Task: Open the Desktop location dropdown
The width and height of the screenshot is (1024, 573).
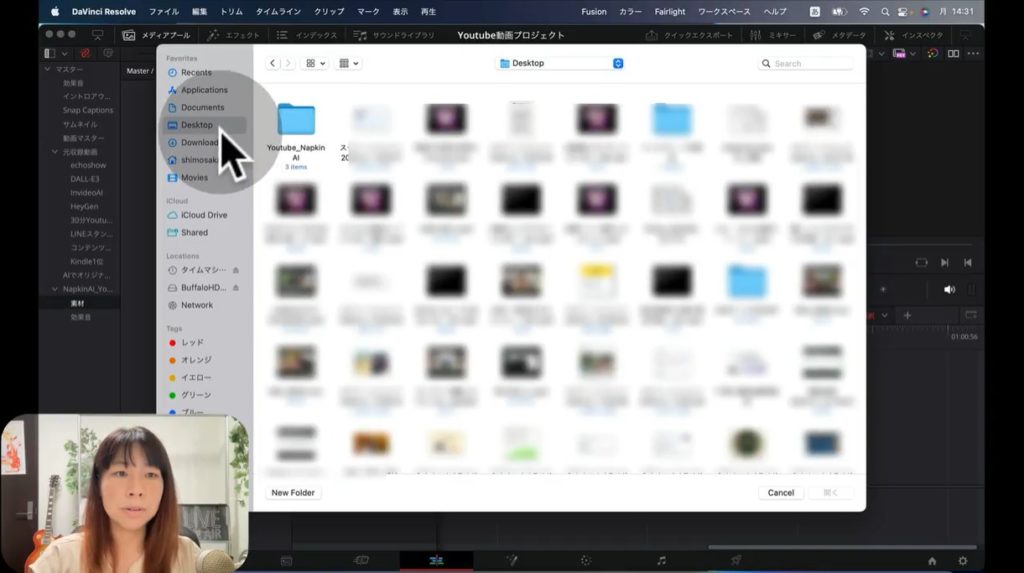Action: 561,63
